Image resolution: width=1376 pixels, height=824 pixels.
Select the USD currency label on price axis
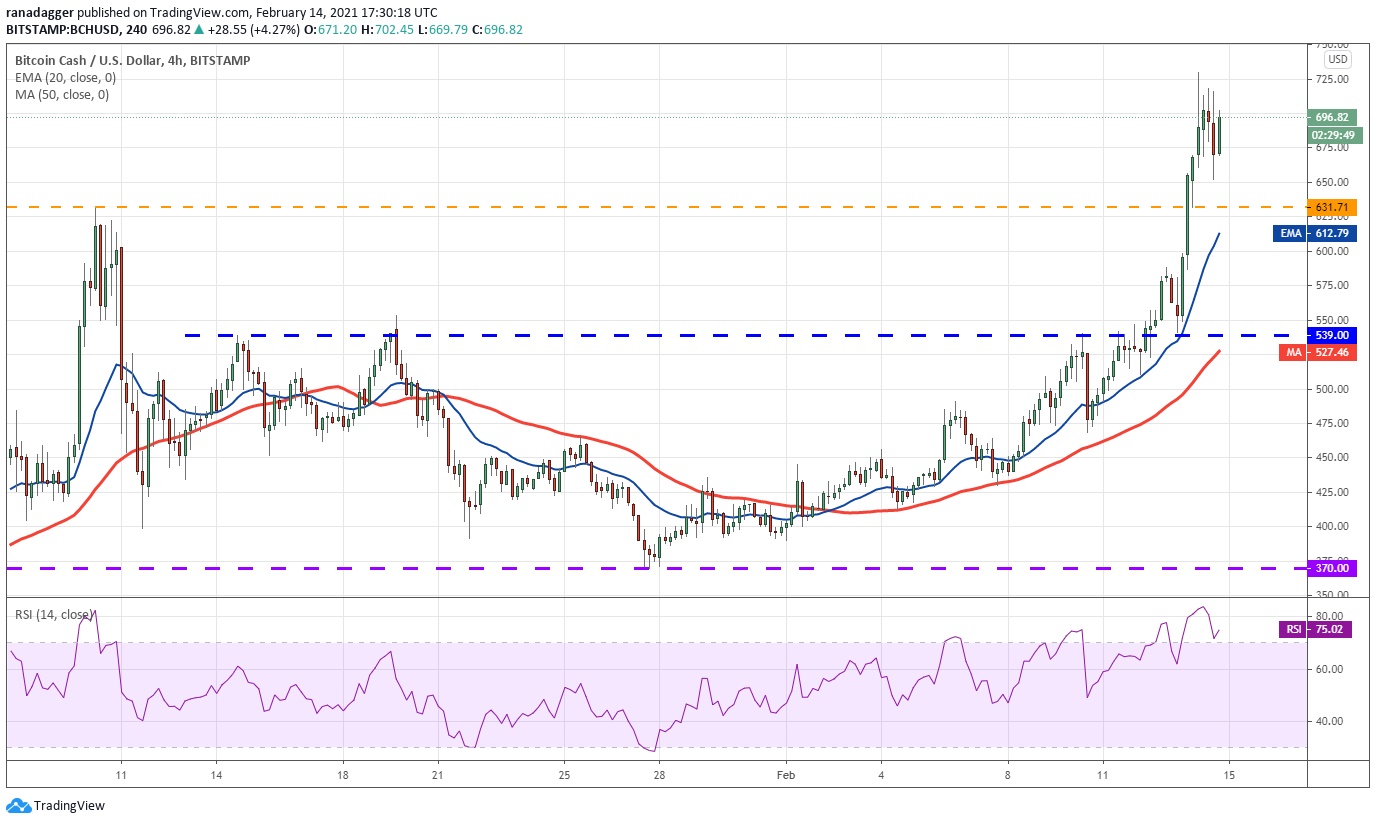coord(1338,59)
